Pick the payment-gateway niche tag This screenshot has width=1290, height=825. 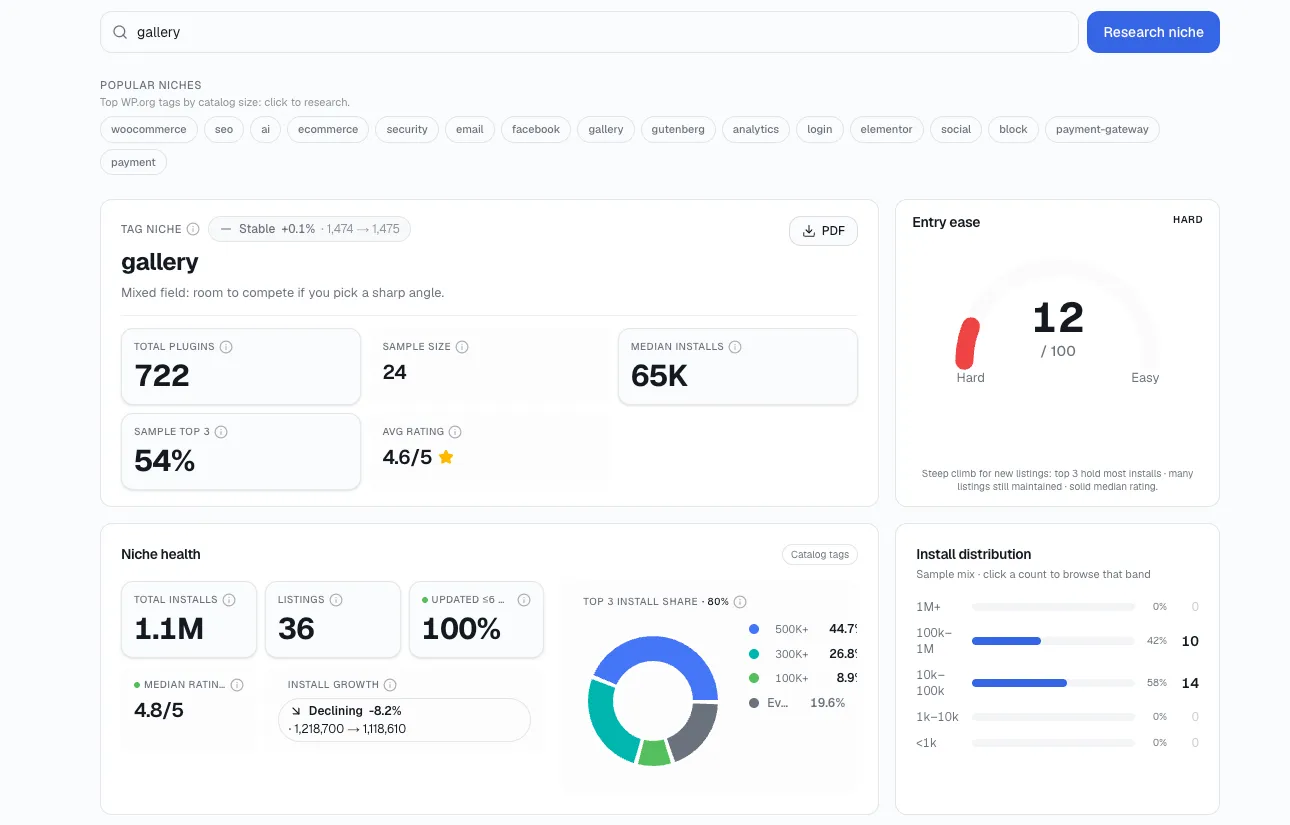pyautogui.click(x=1102, y=129)
